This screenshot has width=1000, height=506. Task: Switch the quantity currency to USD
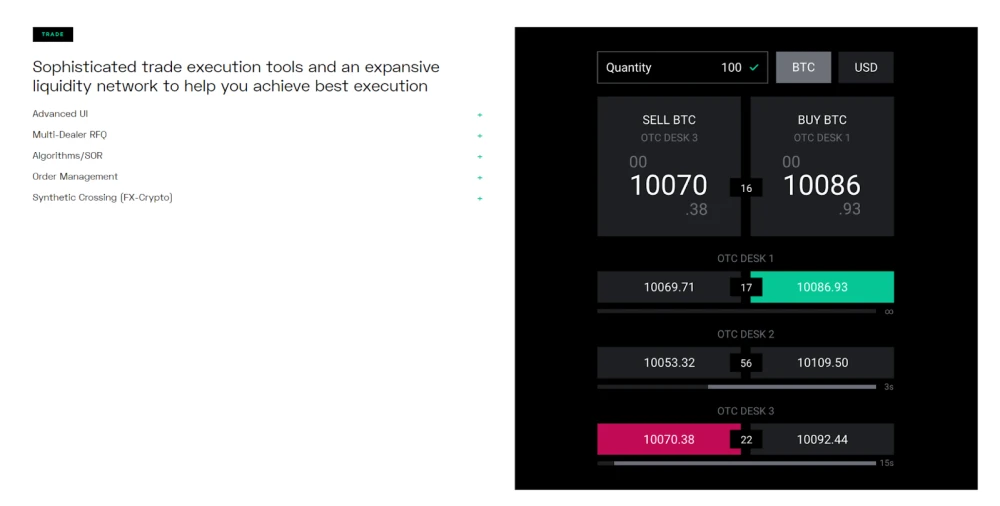coord(865,67)
